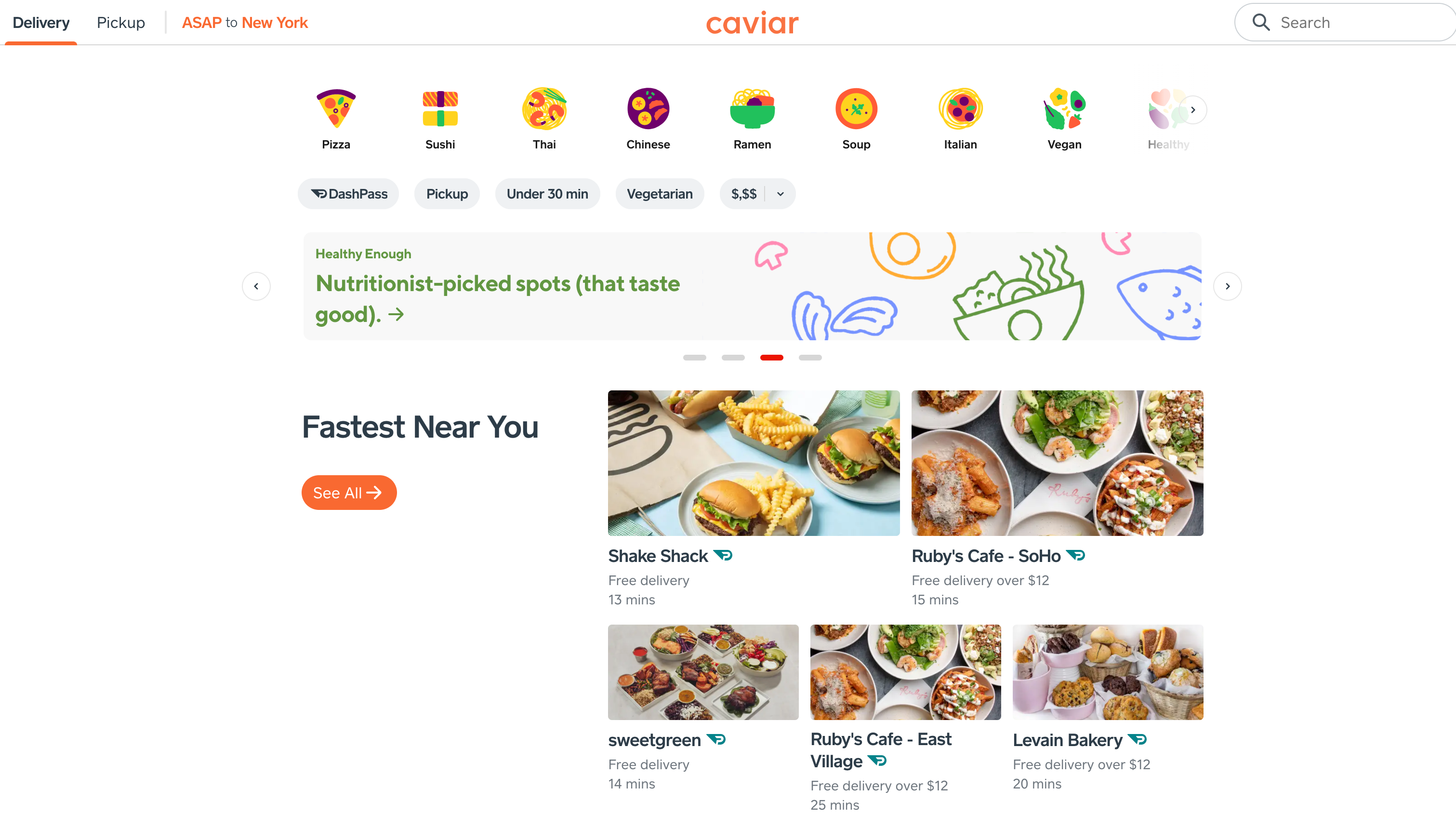Viewport: 1456px width, 828px height.
Task: Toggle the Vegetarian filter chip
Action: pos(659,194)
